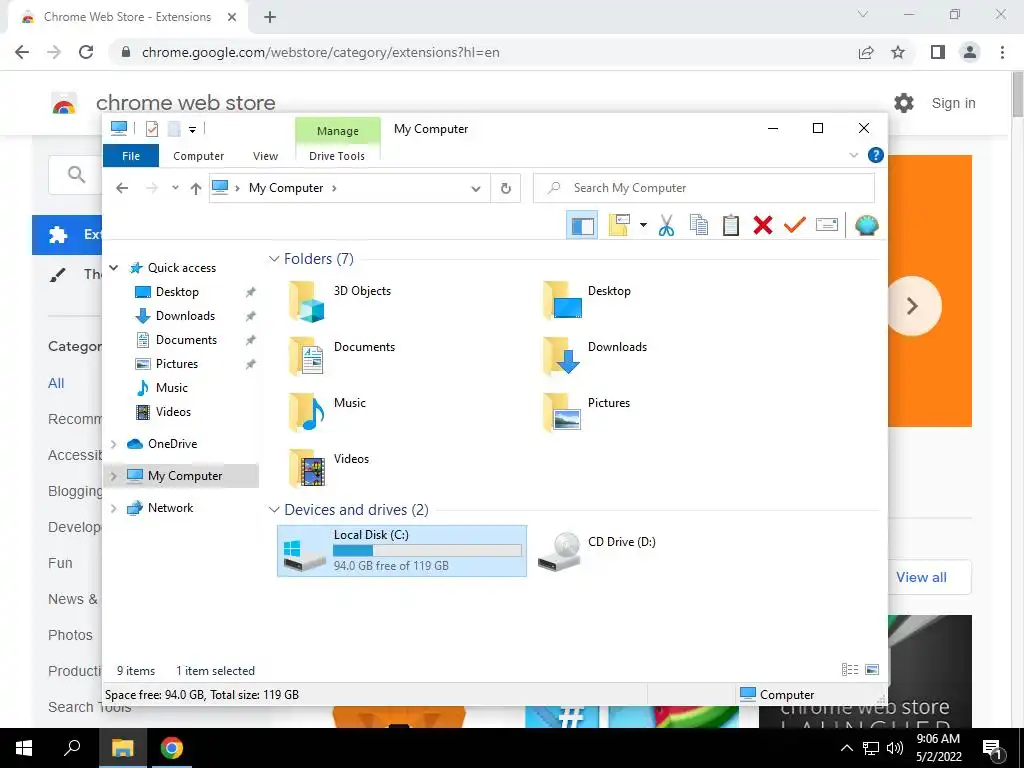Viewport: 1024px width, 768px height.
Task: Switch to large icons view in status bar
Action: [x=872, y=669]
